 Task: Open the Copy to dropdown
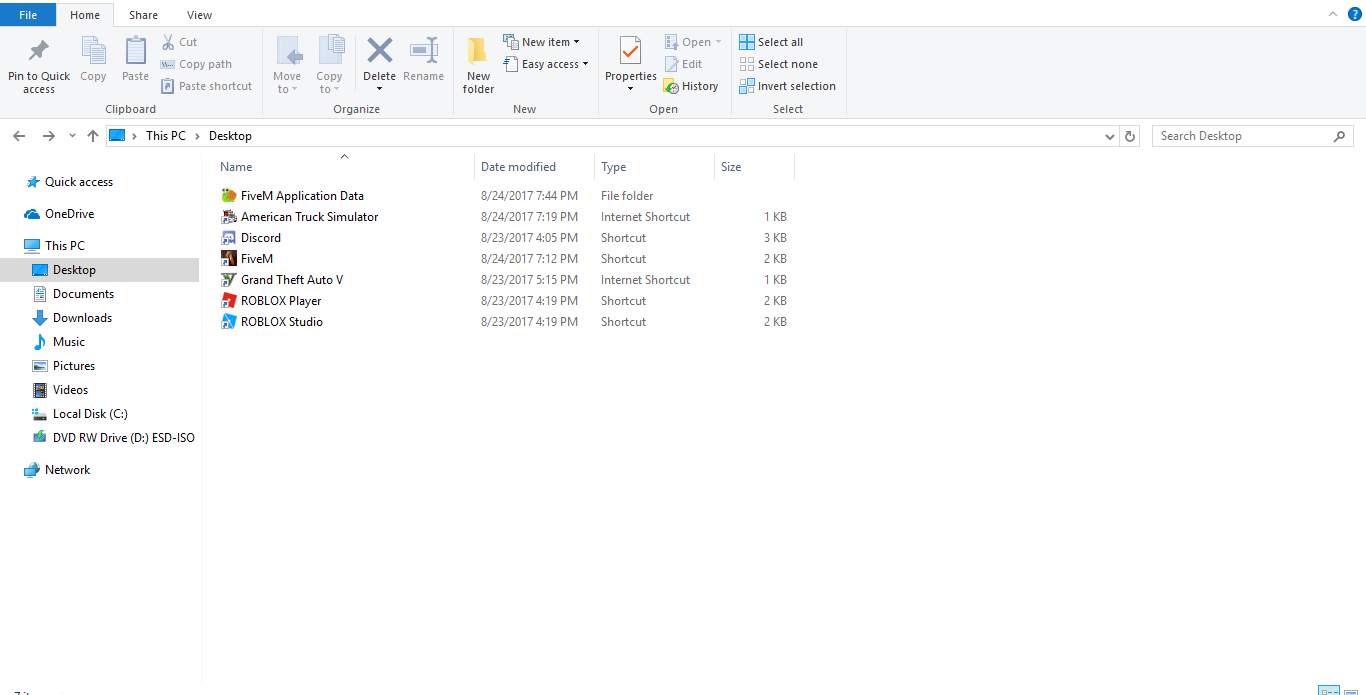329,83
